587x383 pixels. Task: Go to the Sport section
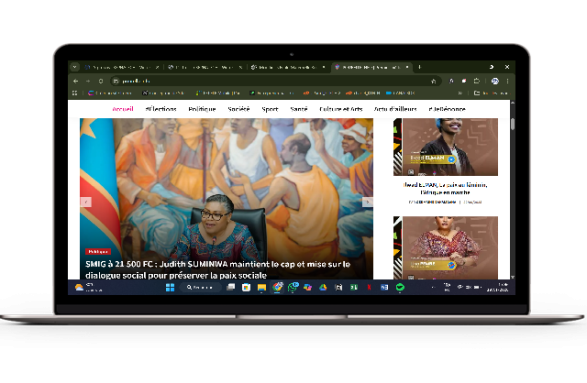point(270,109)
